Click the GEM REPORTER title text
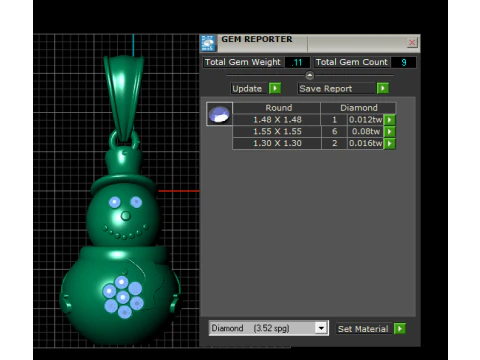 pyautogui.click(x=257, y=39)
